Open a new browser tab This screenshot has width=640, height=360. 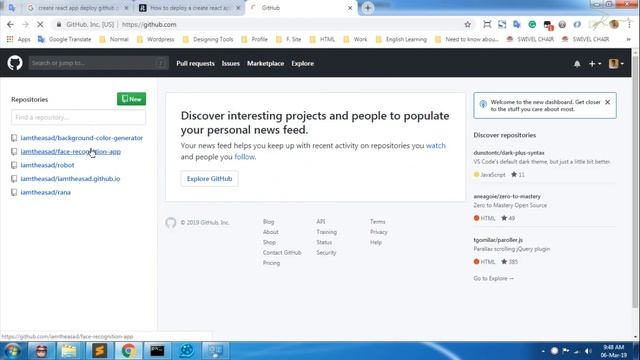368,8
